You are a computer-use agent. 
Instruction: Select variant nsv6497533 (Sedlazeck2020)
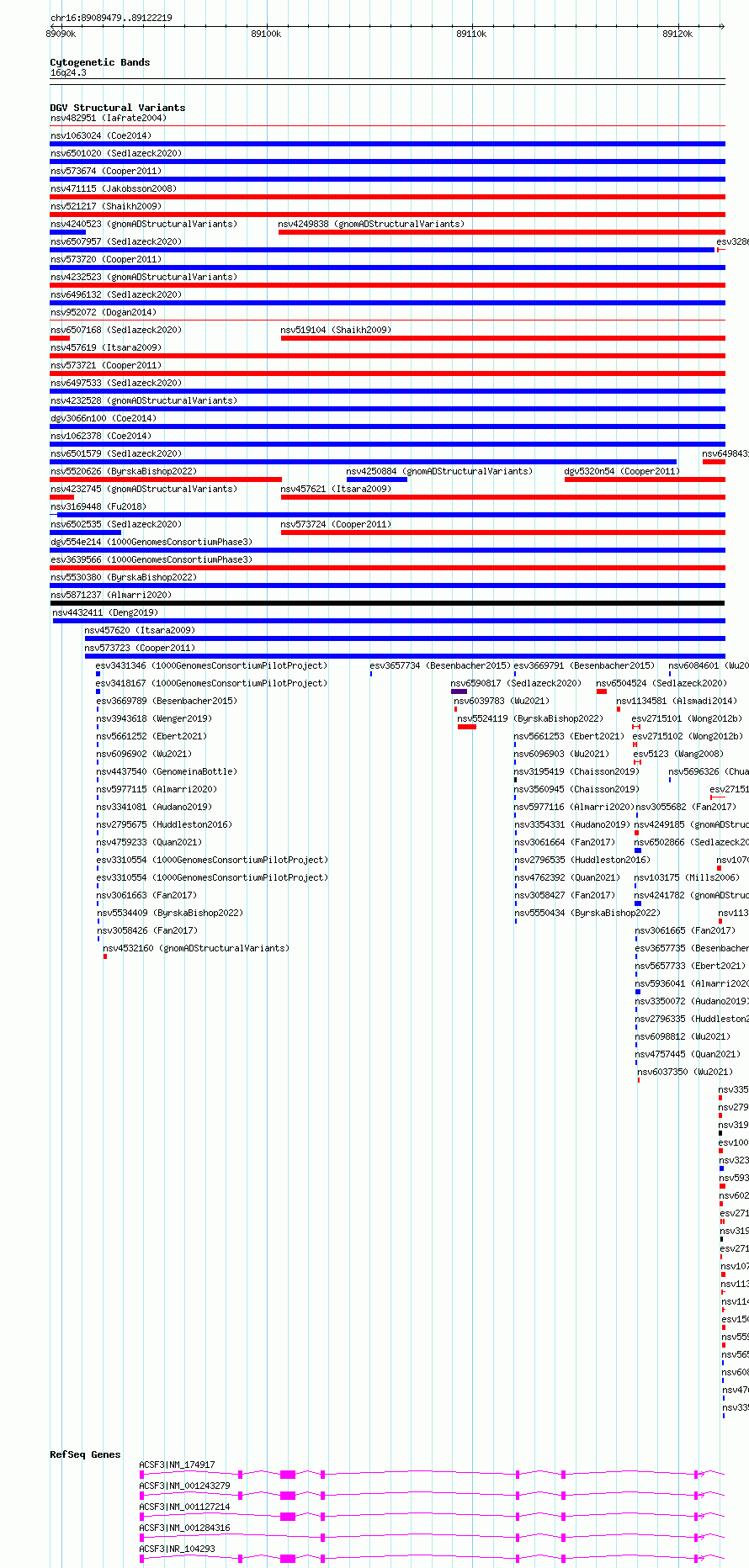pyautogui.click(x=116, y=383)
